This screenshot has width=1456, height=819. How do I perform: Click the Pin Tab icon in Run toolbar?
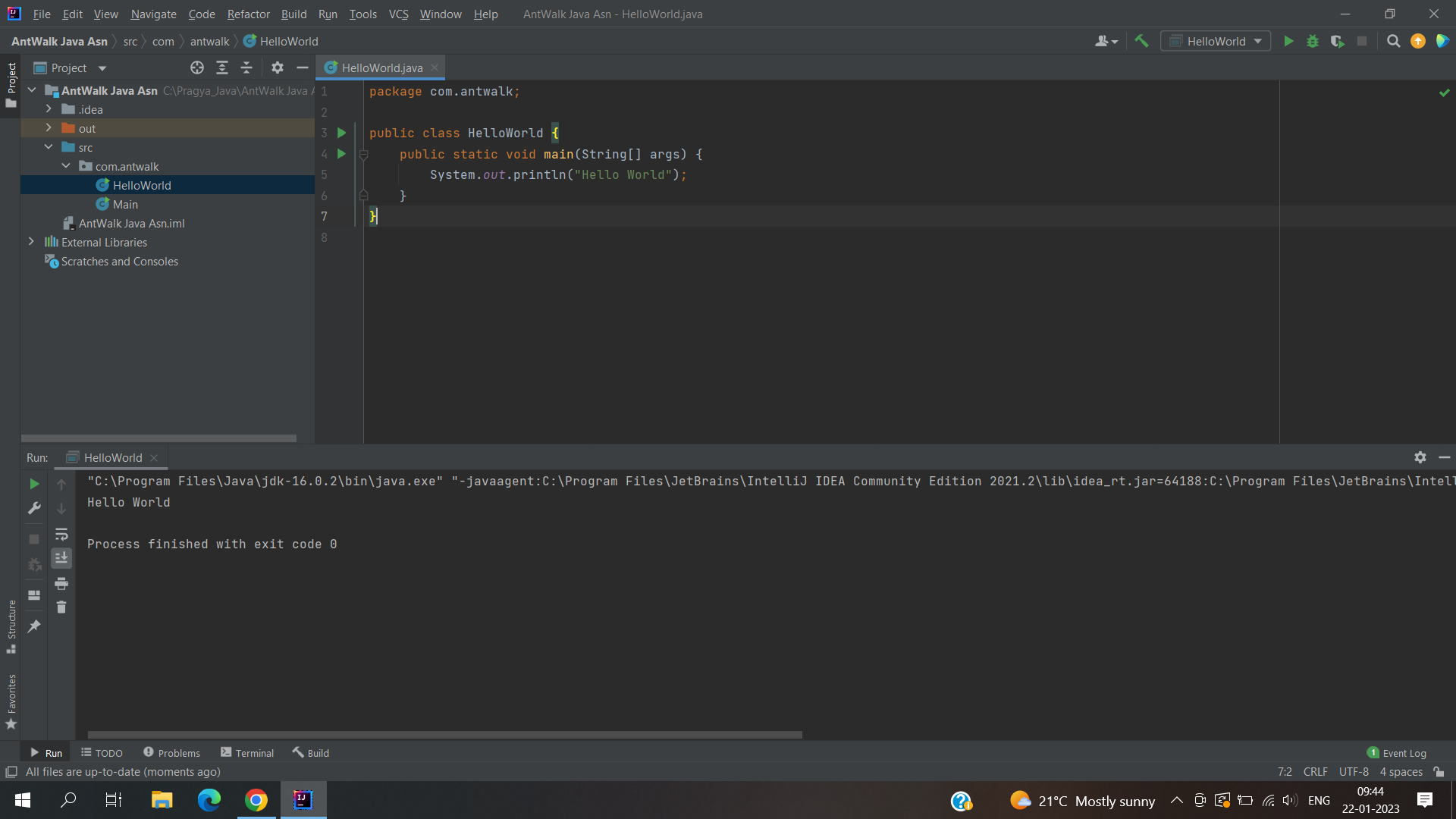33,626
